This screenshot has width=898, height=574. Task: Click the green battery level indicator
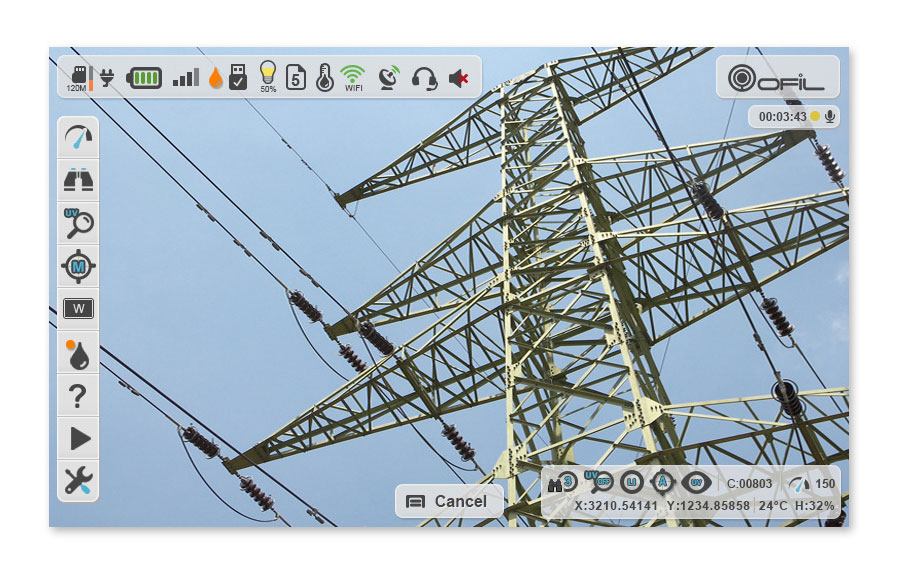[144, 78]
